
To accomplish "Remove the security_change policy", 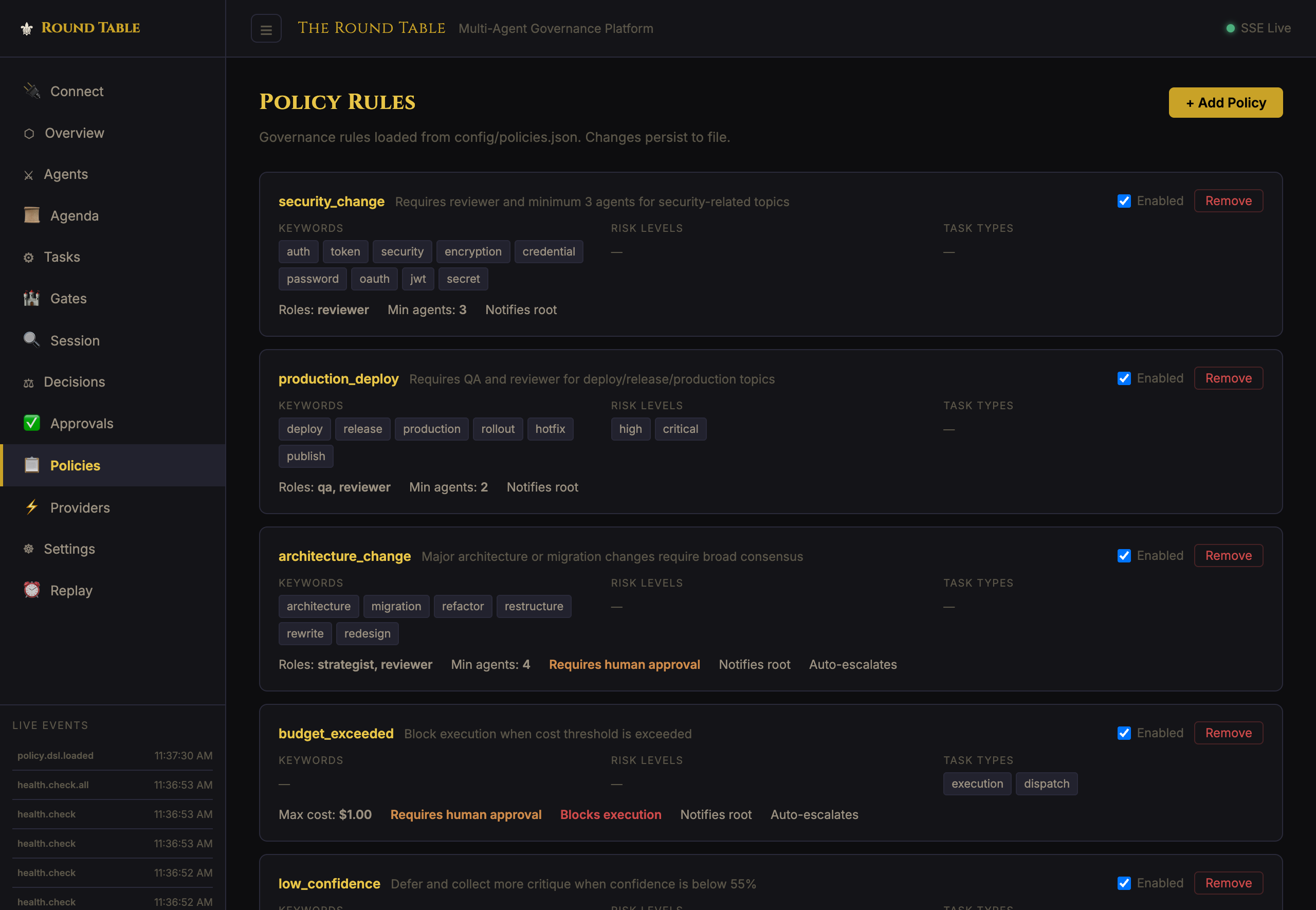I will point(1228,201).
